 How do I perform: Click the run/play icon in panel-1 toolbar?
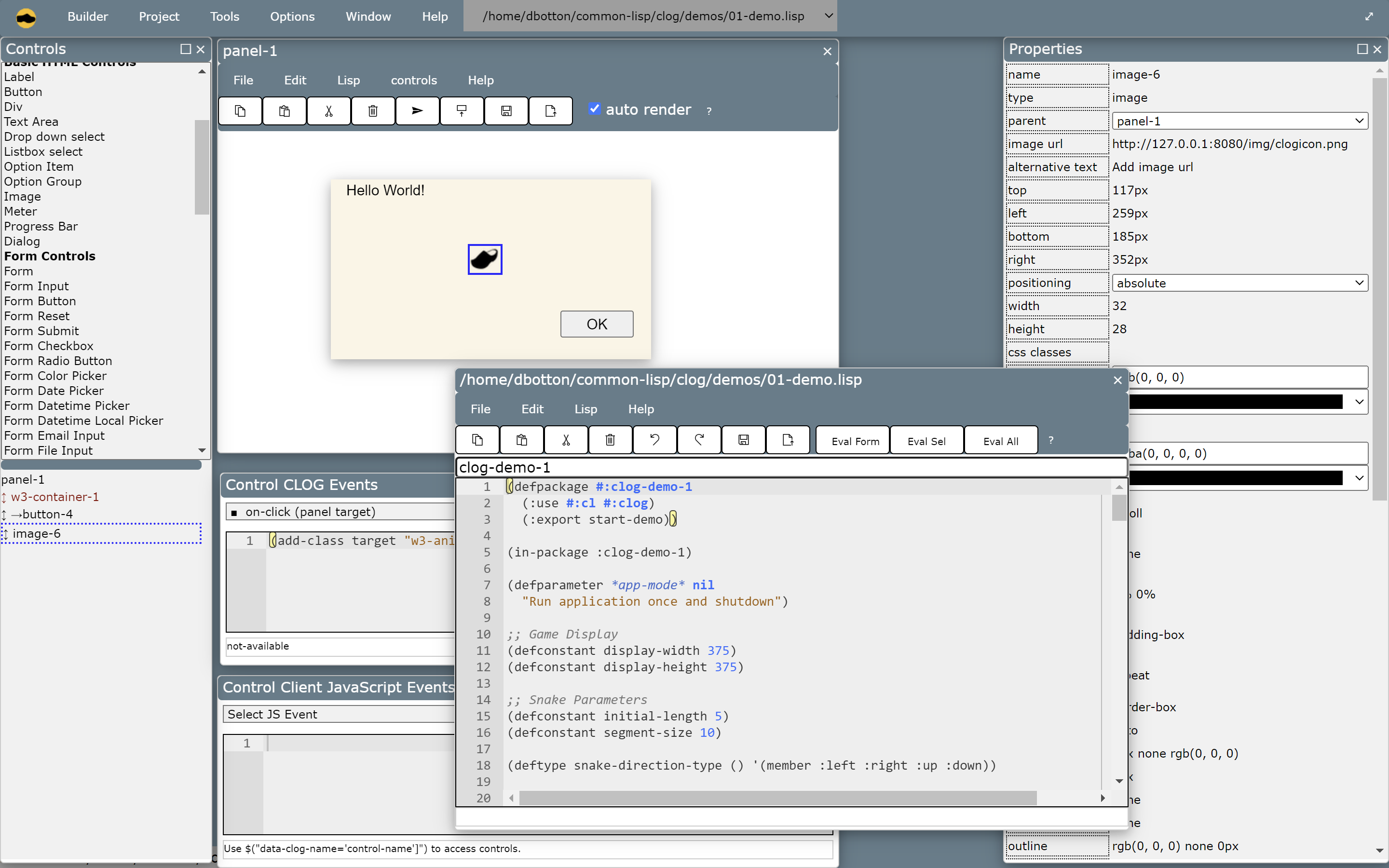pyautogui.click(x=417, y=110)
